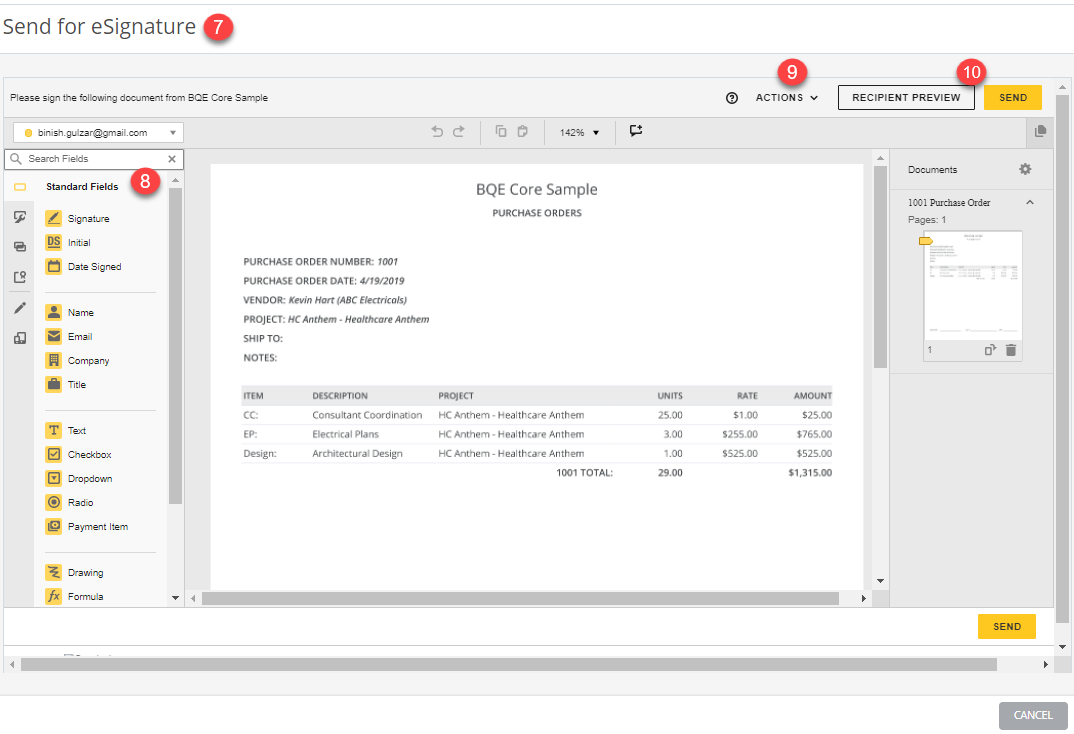The height and width of the screenshot is (734, 1074).
Task: Select the Signature field
Action: click(77, 218)
